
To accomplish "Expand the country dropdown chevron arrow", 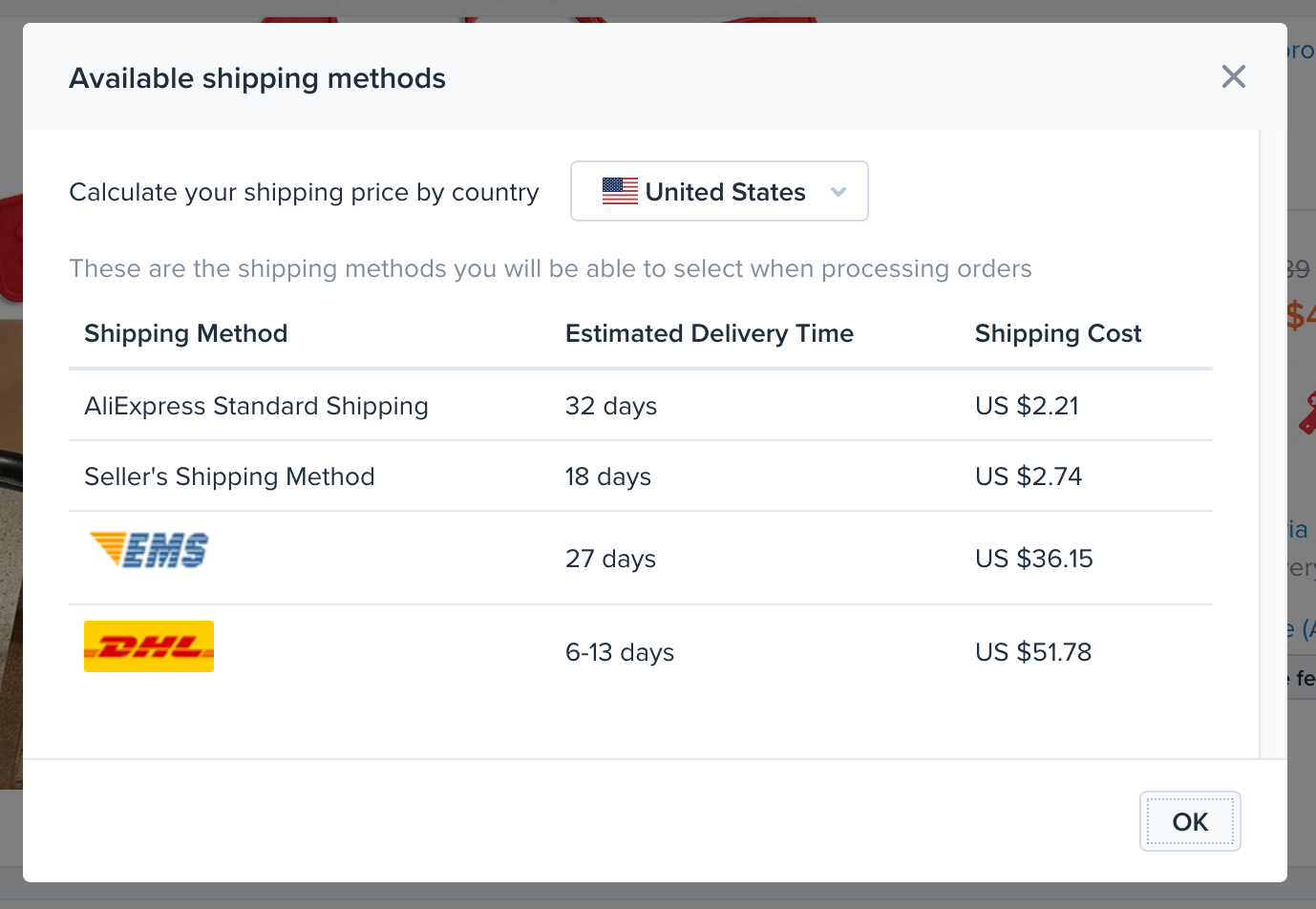I will (x=838, y=192).
